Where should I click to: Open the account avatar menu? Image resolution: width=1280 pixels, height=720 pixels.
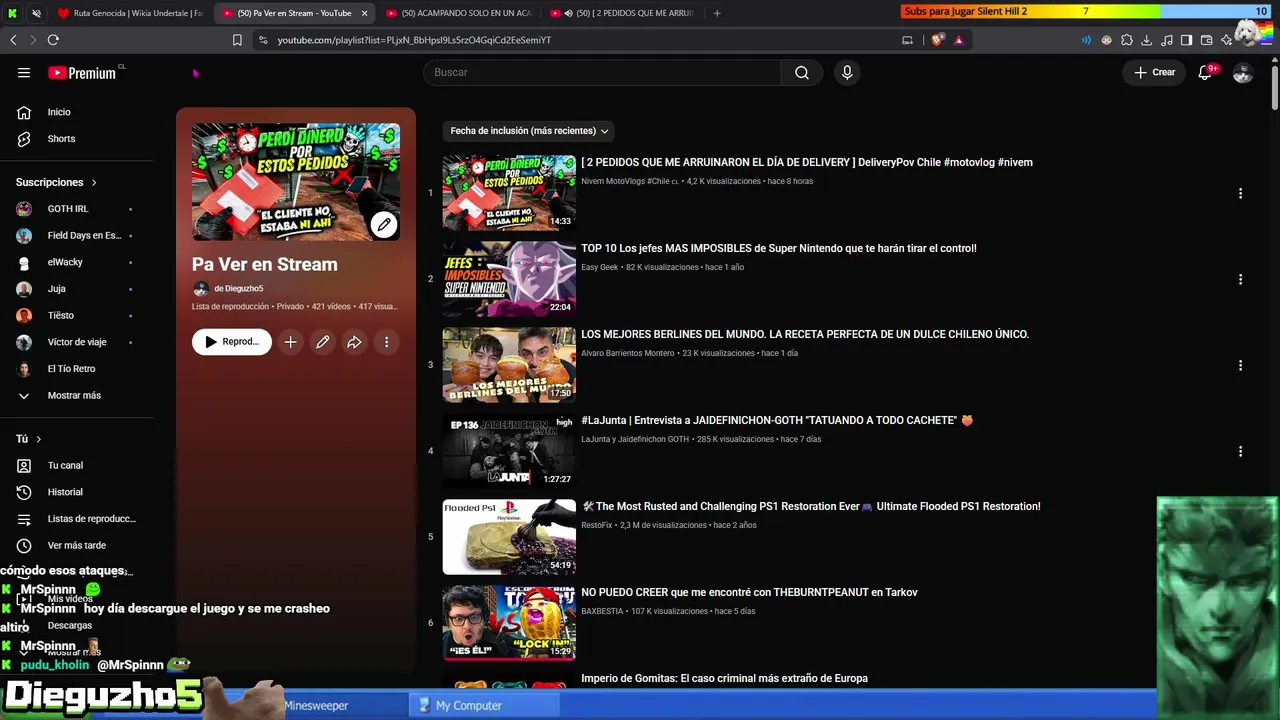pos(1243,73)
